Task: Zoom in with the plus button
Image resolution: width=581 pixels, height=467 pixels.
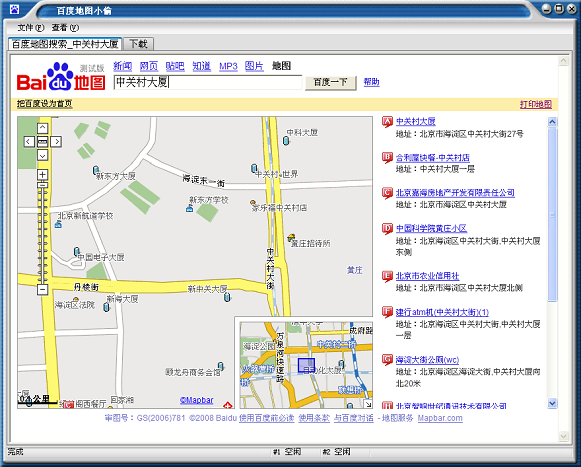Action: click(x=43, y=175)
